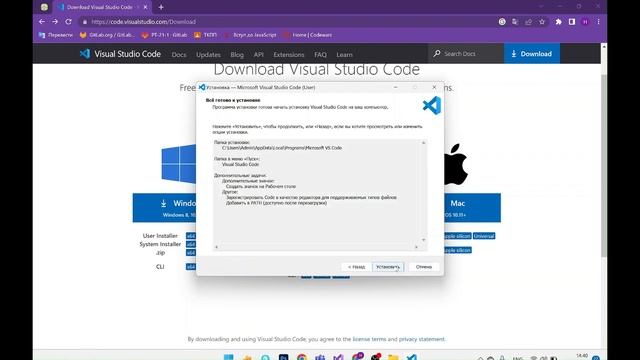This screenshot has width=640, height=360.
Task: Click the share page icon in address bar
Action: 529,22
